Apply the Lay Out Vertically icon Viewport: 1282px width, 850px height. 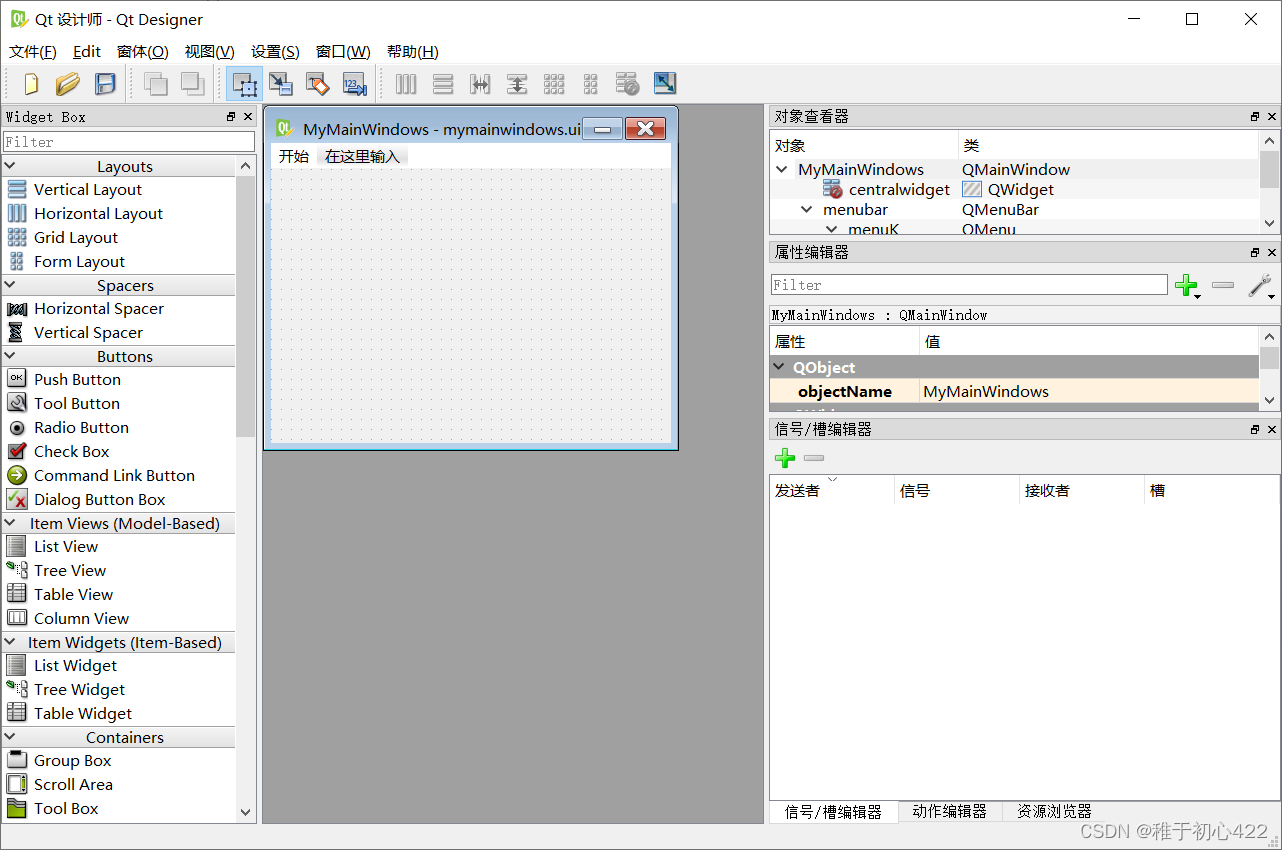[443, 84]
